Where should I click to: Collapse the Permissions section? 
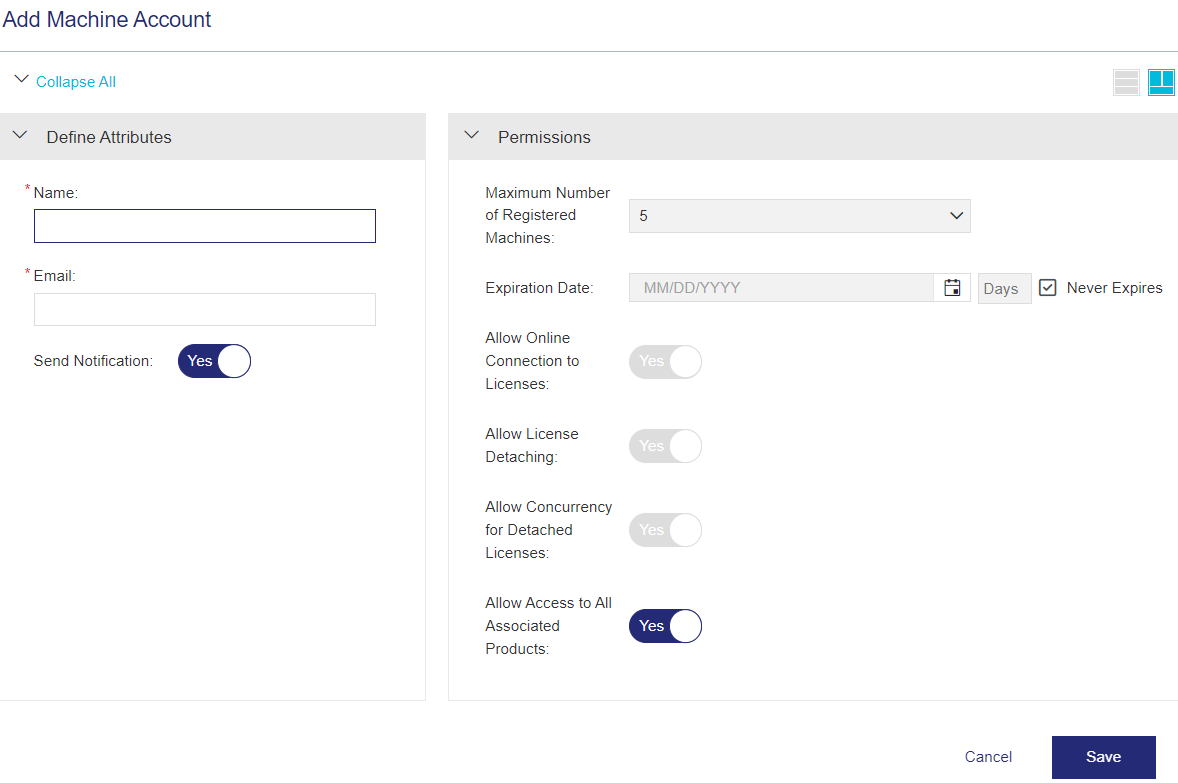tap(474, 136)
